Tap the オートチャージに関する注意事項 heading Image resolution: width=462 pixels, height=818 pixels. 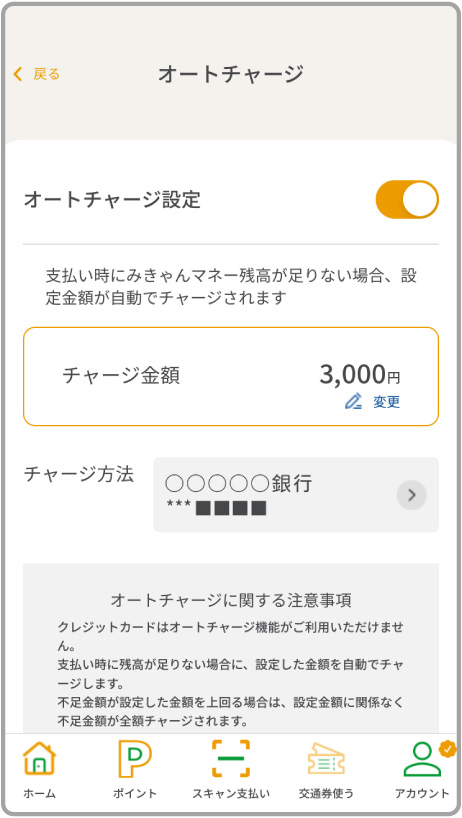(x=231, y=600)
